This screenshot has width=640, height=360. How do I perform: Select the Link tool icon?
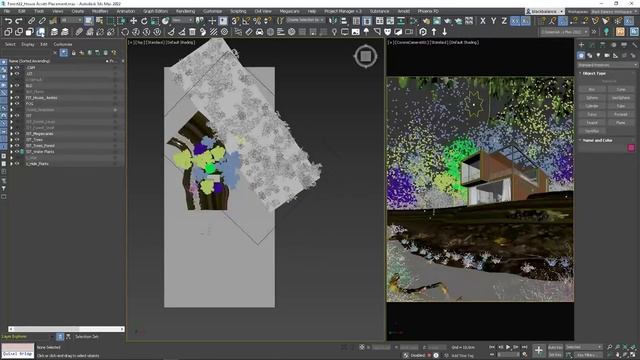point(31,20)
